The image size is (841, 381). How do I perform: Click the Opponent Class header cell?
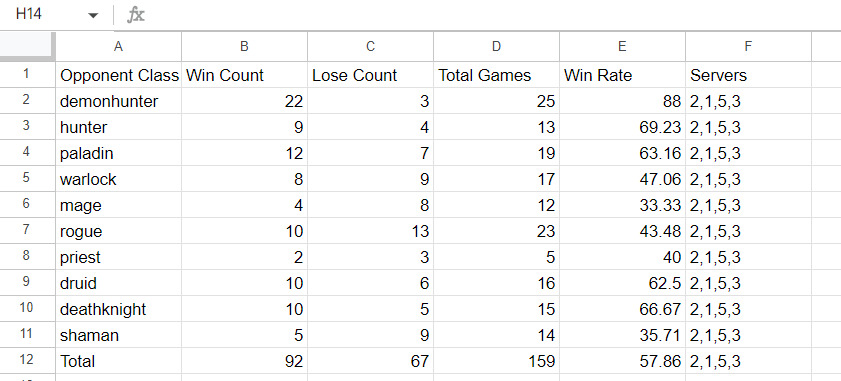(x=119, y=75)
